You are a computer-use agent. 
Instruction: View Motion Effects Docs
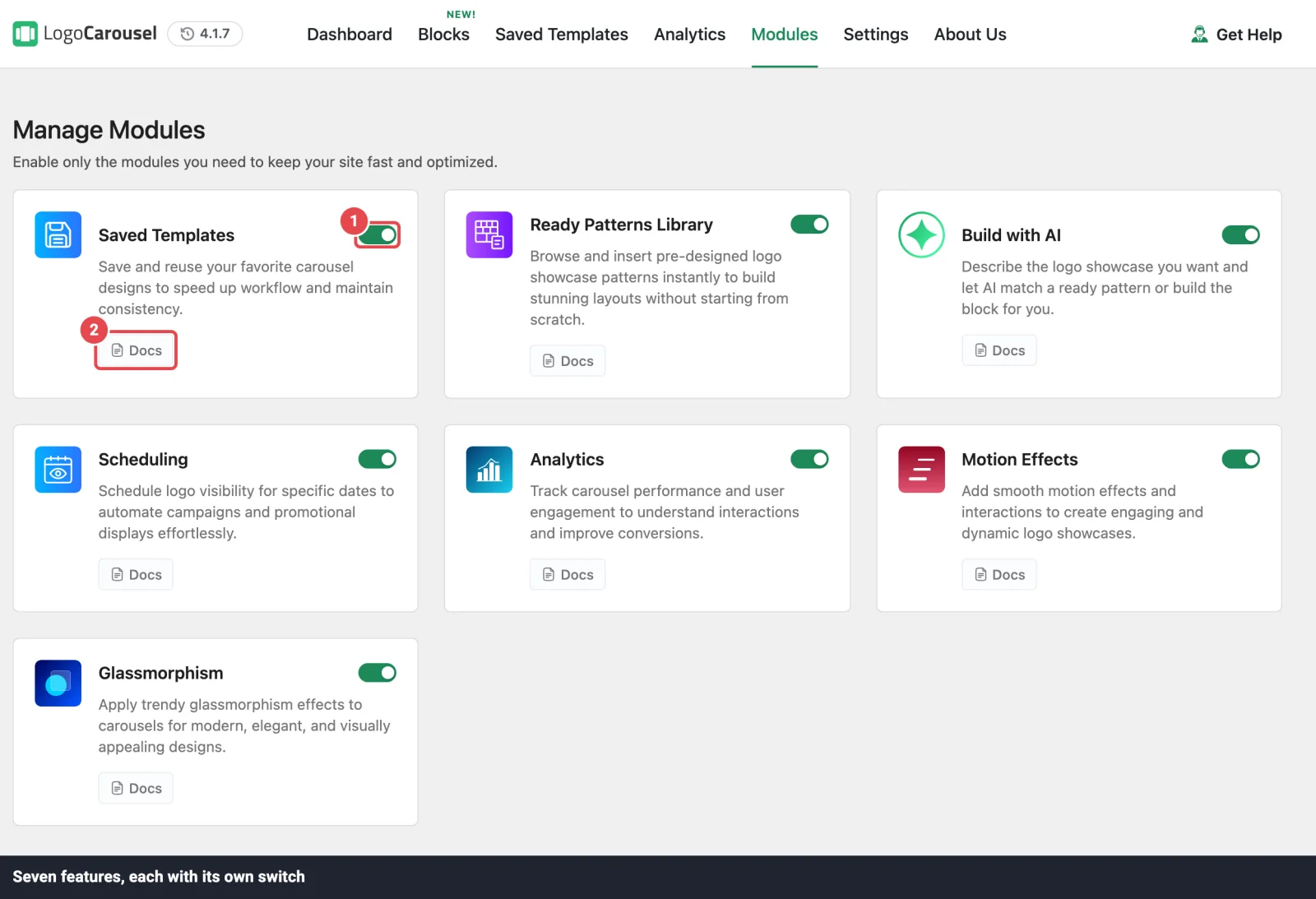coord(999,574)
